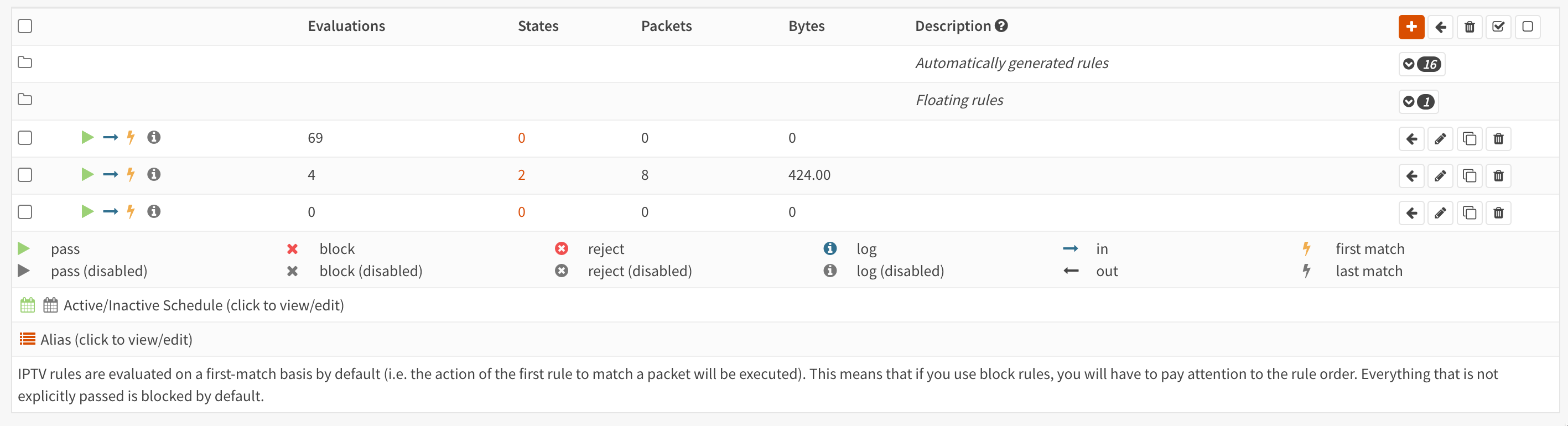Click the orange Alias list icon

(28, 339)
